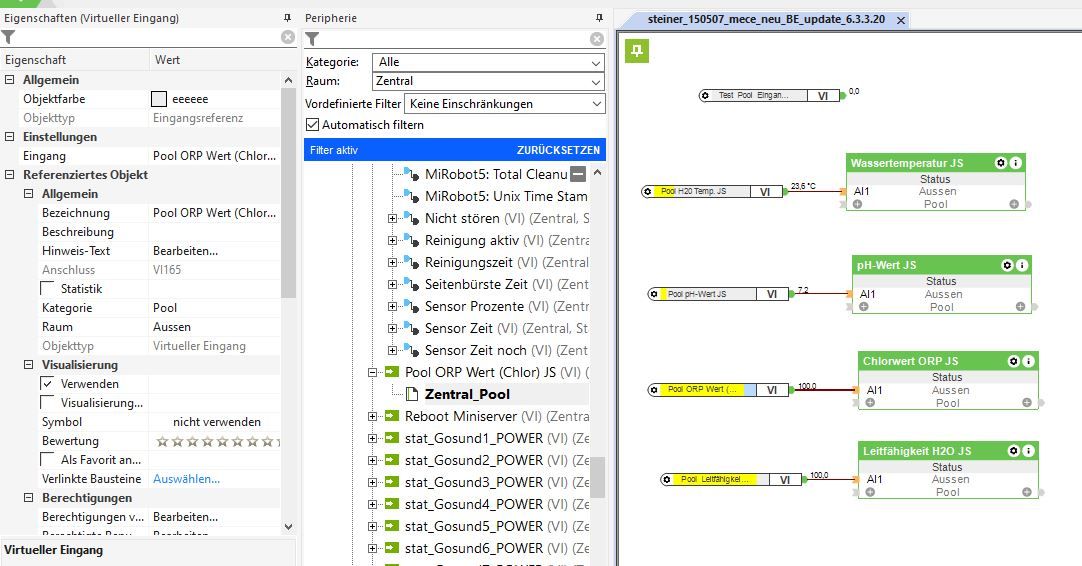1082x566 pixels.
Task: Click gear icon on Test Pool Eingang input
Action: coord(705,96)
